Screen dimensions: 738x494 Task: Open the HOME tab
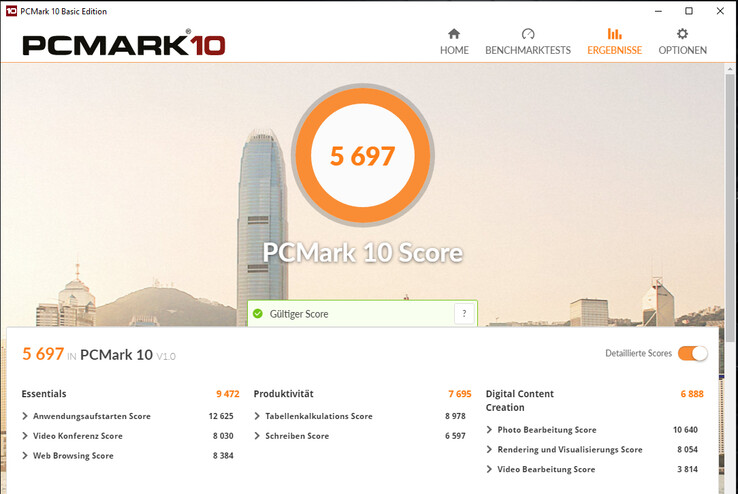454,42
